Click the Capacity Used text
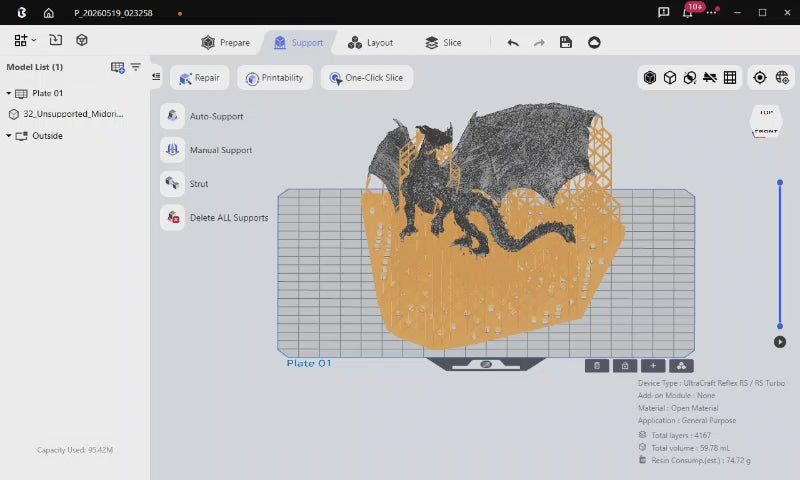The height and width of the screenshot is (480, 800). pos(74,450)
